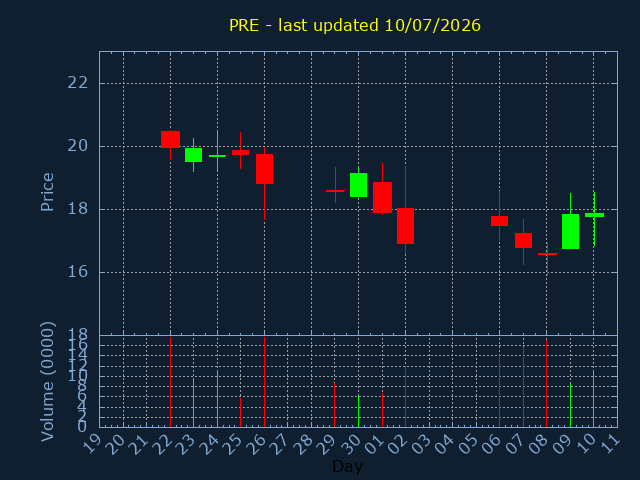640x480 pixels.
Task: Click the red volume bar for day 22
Action: point(171,382)
